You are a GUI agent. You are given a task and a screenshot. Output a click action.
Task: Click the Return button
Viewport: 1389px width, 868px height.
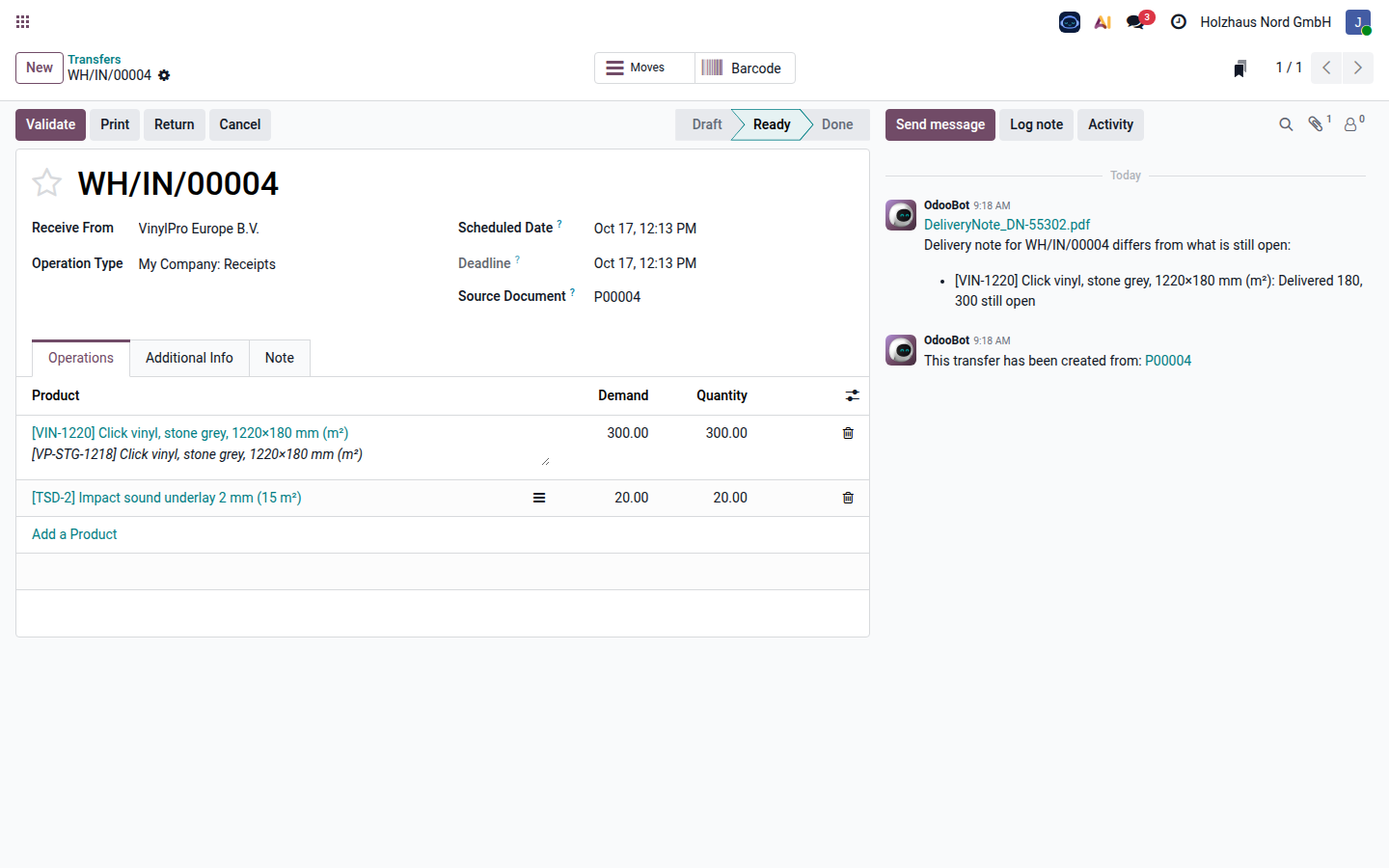[175, 124]
